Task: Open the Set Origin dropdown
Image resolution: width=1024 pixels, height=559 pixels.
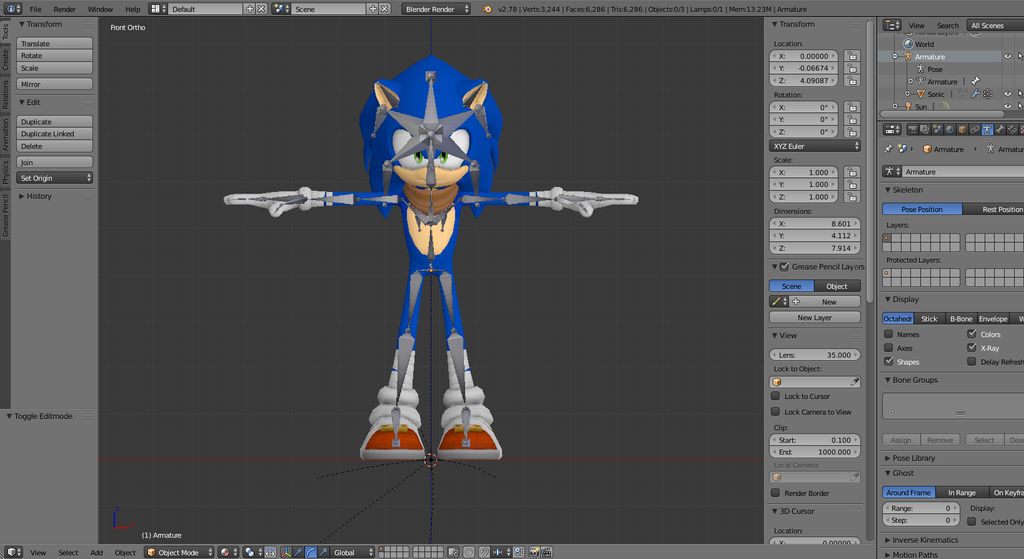Action: [54, 178]
